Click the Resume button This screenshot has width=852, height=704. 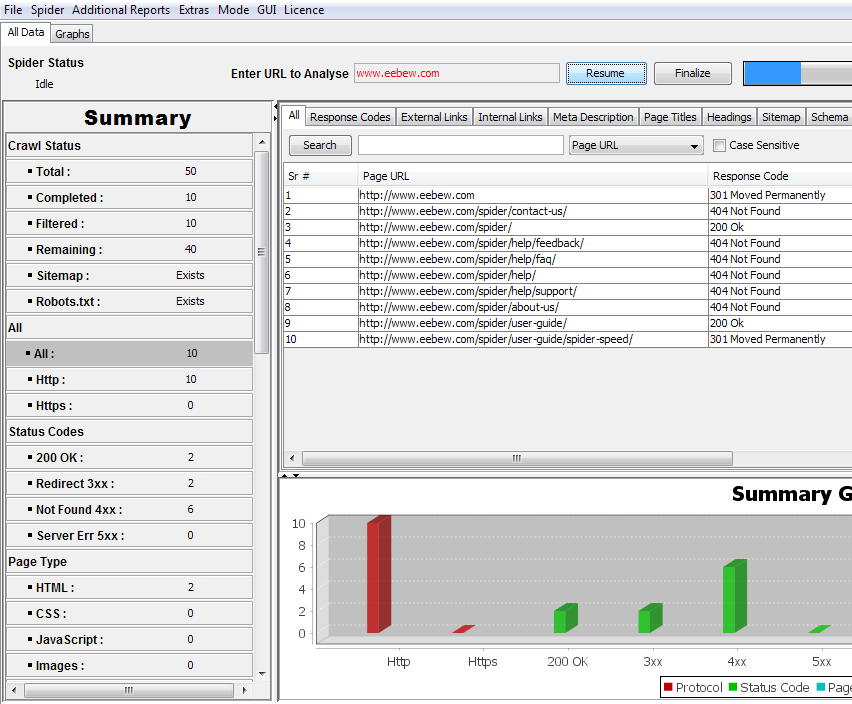pos(606,73)
